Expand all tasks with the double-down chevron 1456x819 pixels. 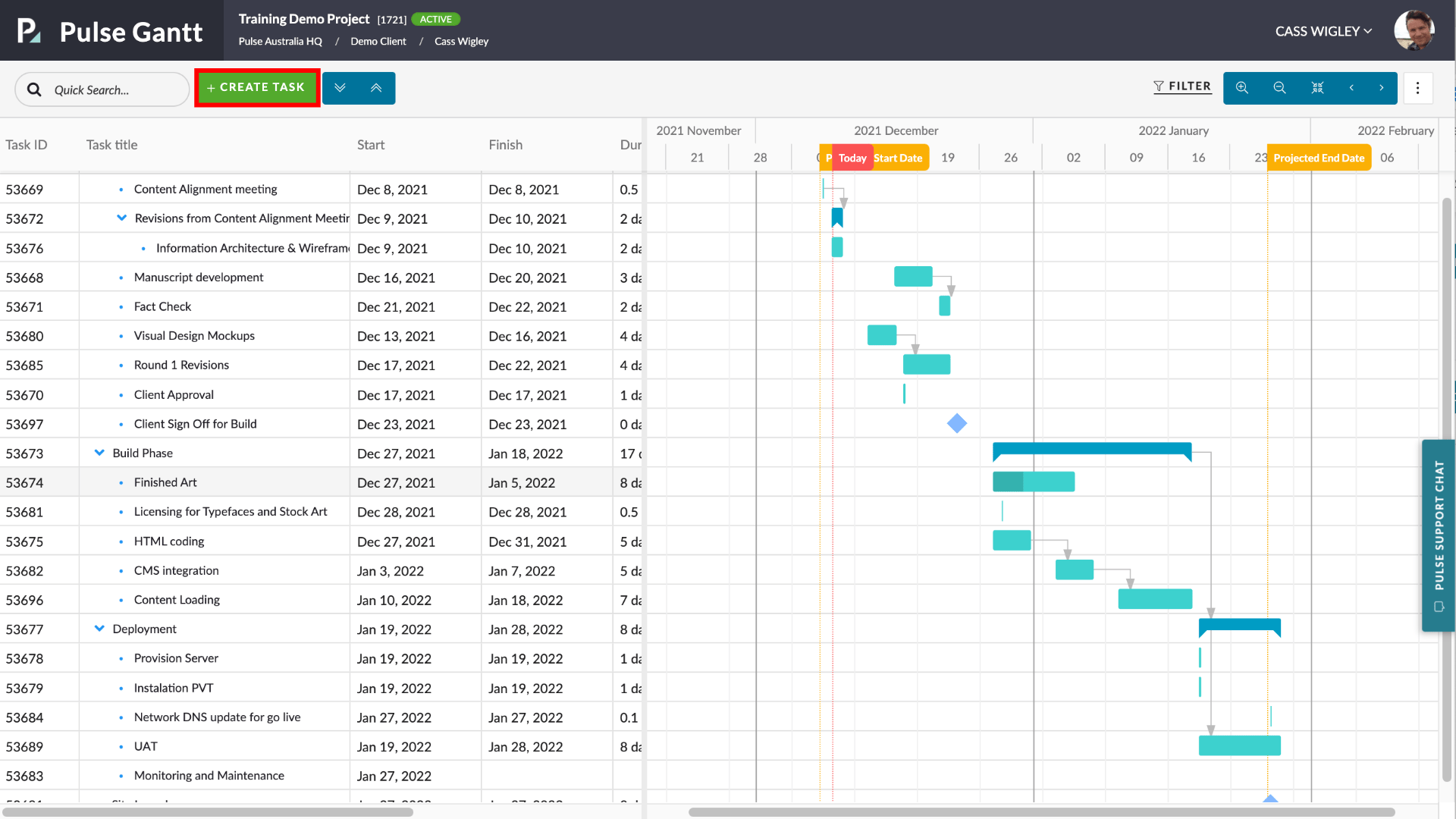340,88
